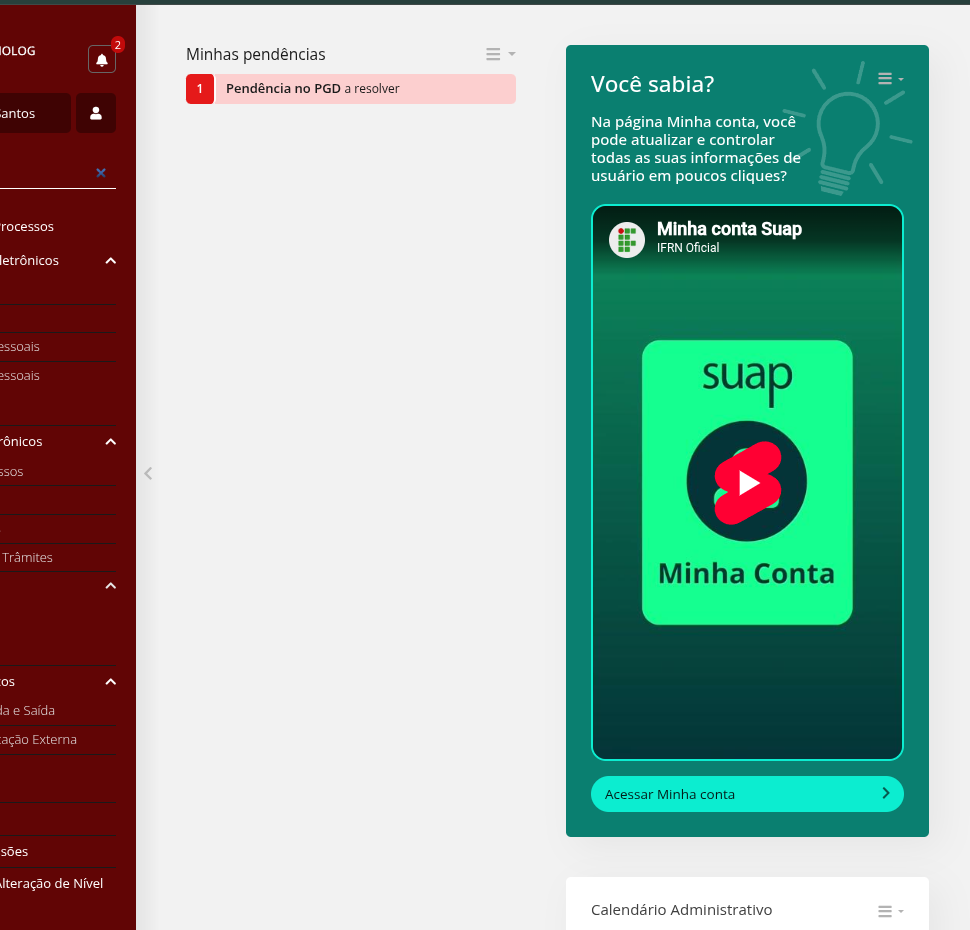
Task: Open the Minhas pendências options menu
Action: (500, 54)
